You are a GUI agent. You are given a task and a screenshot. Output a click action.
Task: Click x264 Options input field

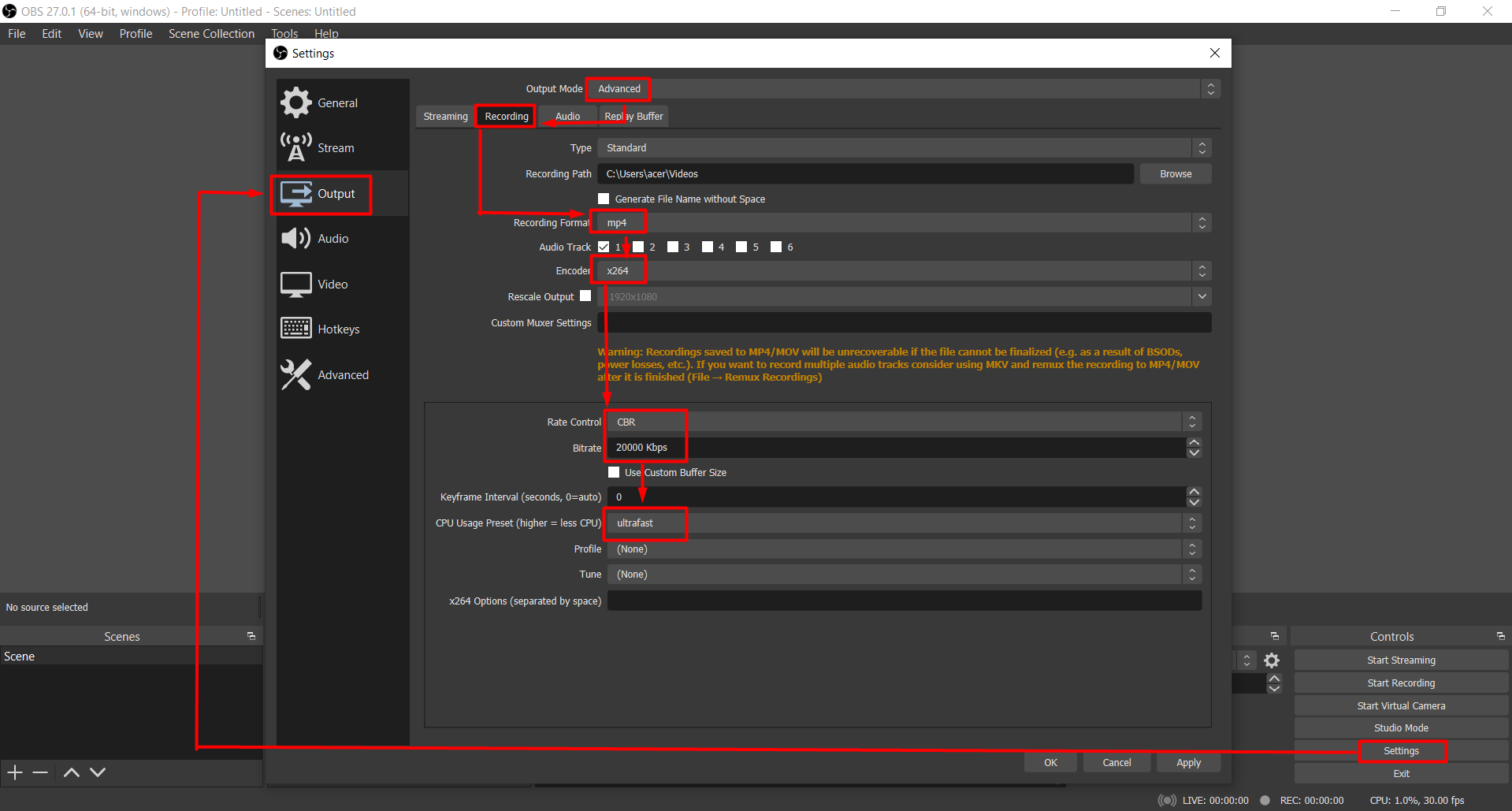pyautogui.click(x=905, y=601)
